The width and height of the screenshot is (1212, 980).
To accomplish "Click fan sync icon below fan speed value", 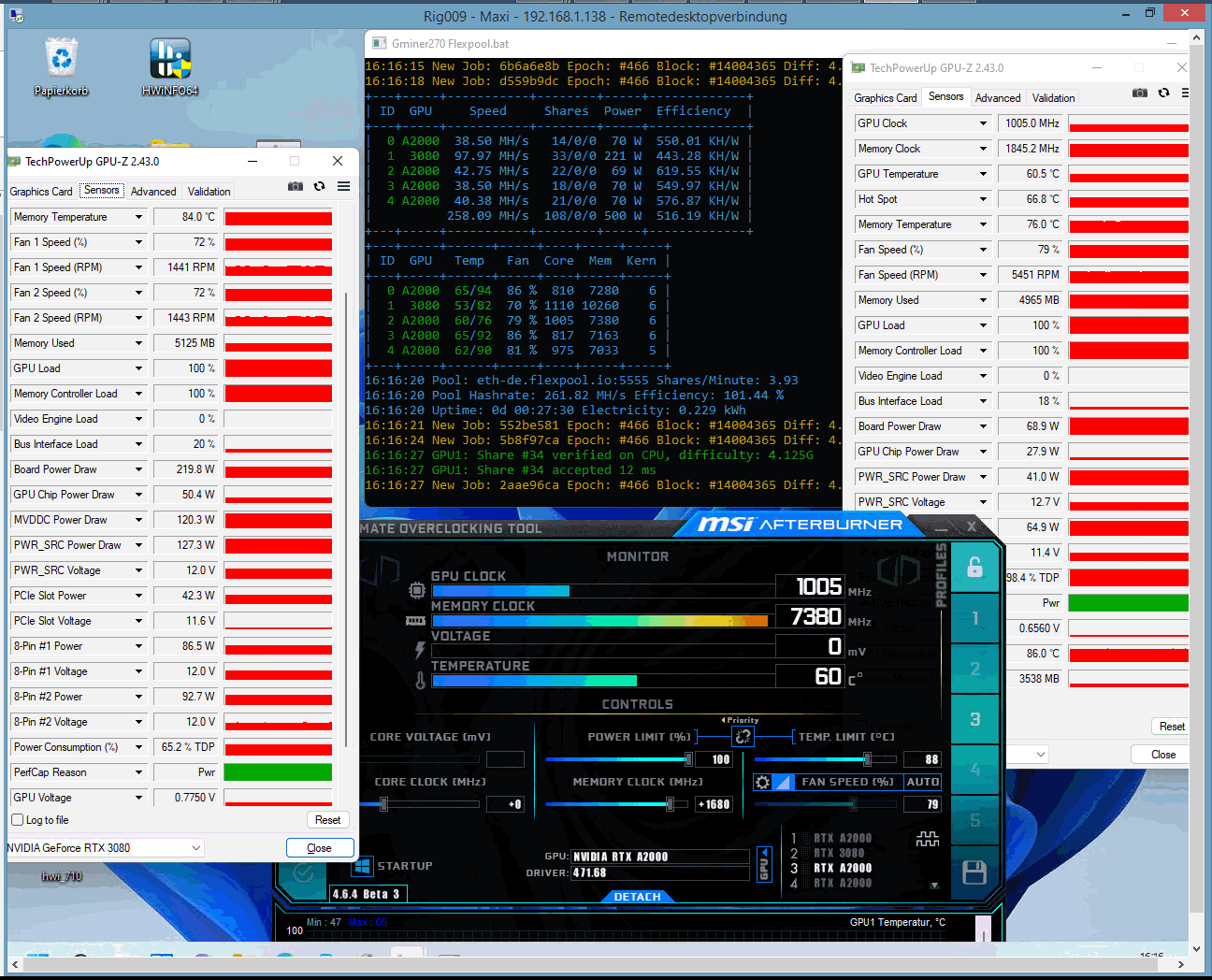I will click(x=927, y=839).
